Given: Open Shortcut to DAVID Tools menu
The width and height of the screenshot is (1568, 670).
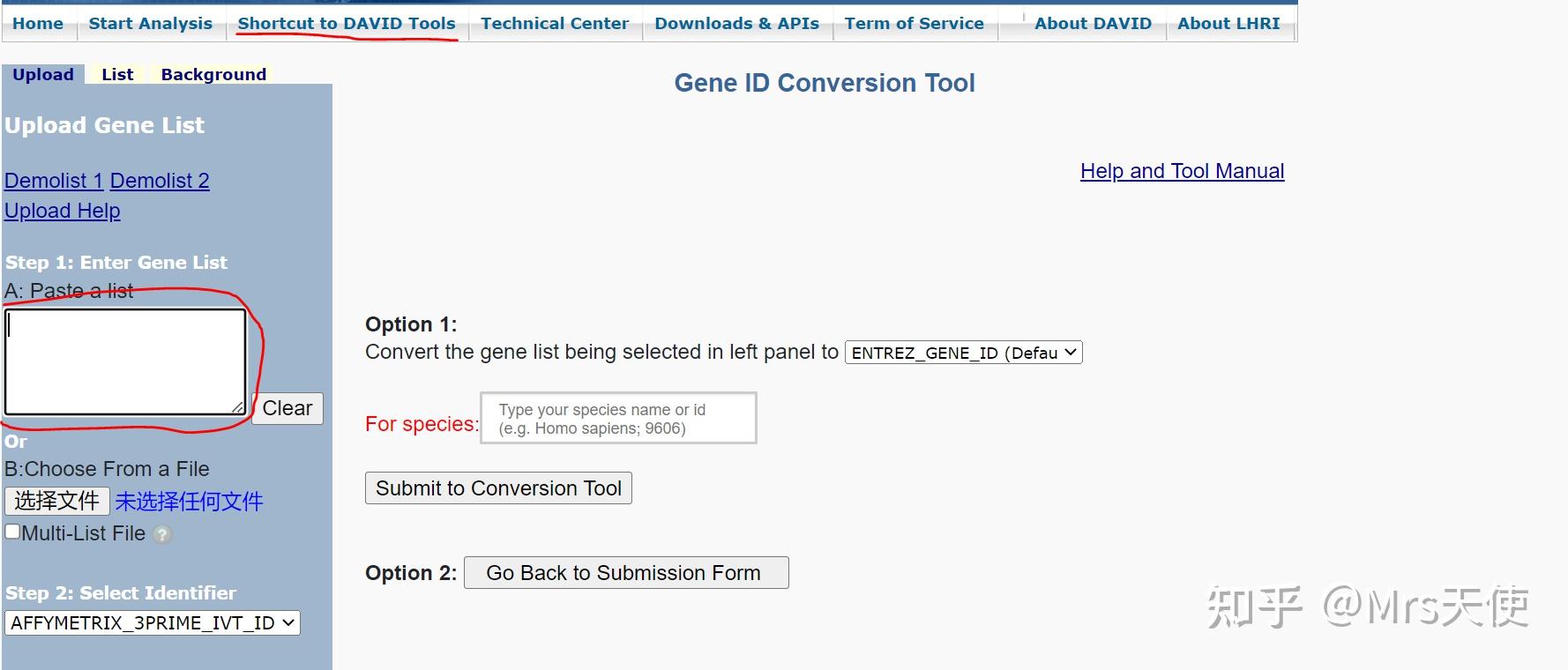Looking at the screenshot, I should [347, 24].
